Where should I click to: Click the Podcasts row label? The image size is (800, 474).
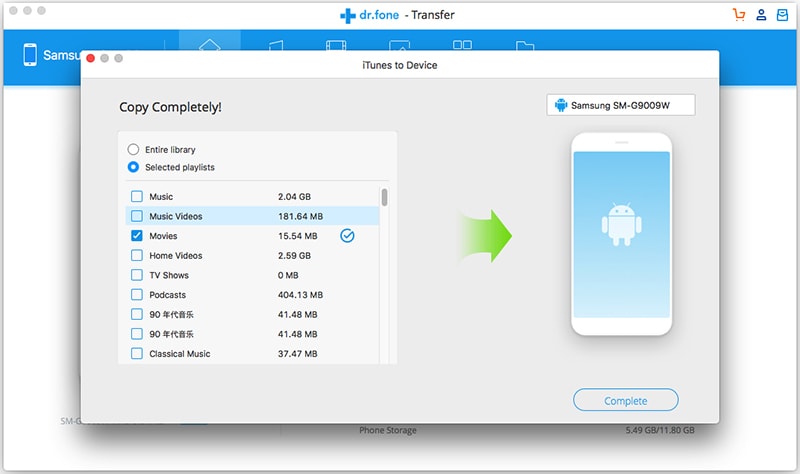tap(167, 295)
